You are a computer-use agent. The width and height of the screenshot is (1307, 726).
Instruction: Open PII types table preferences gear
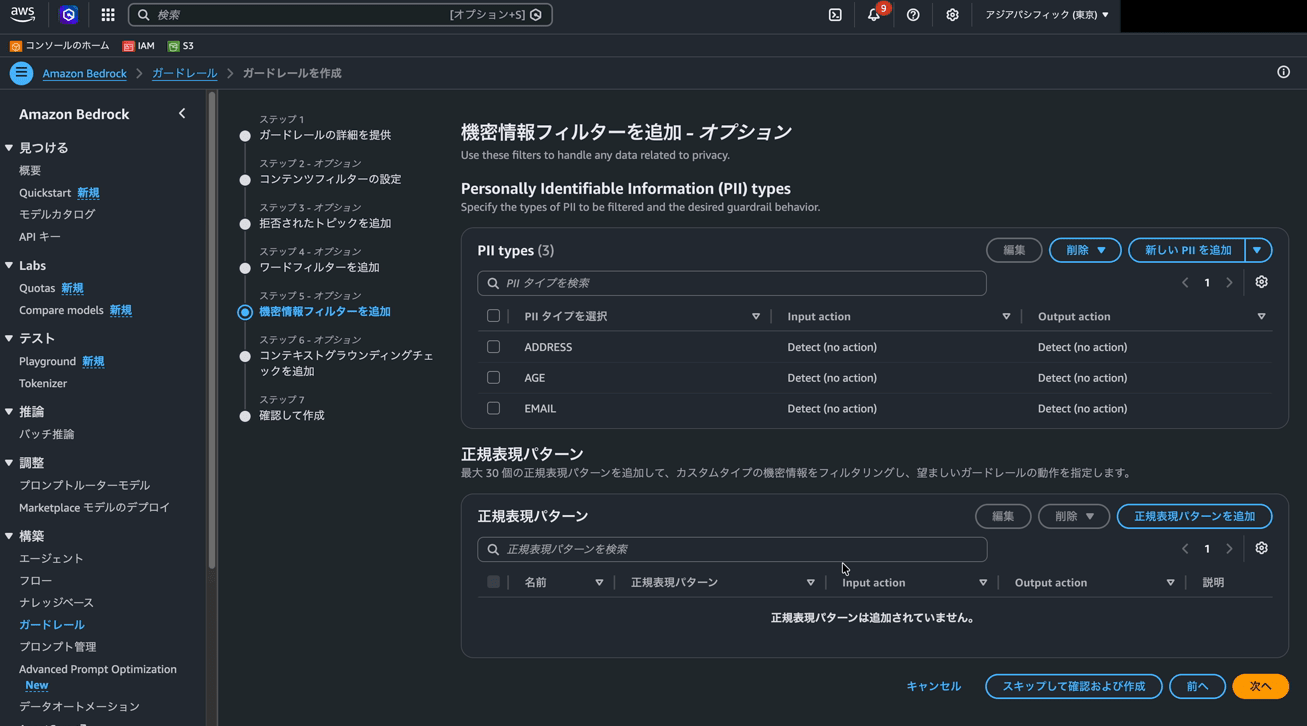point(1261,282)
